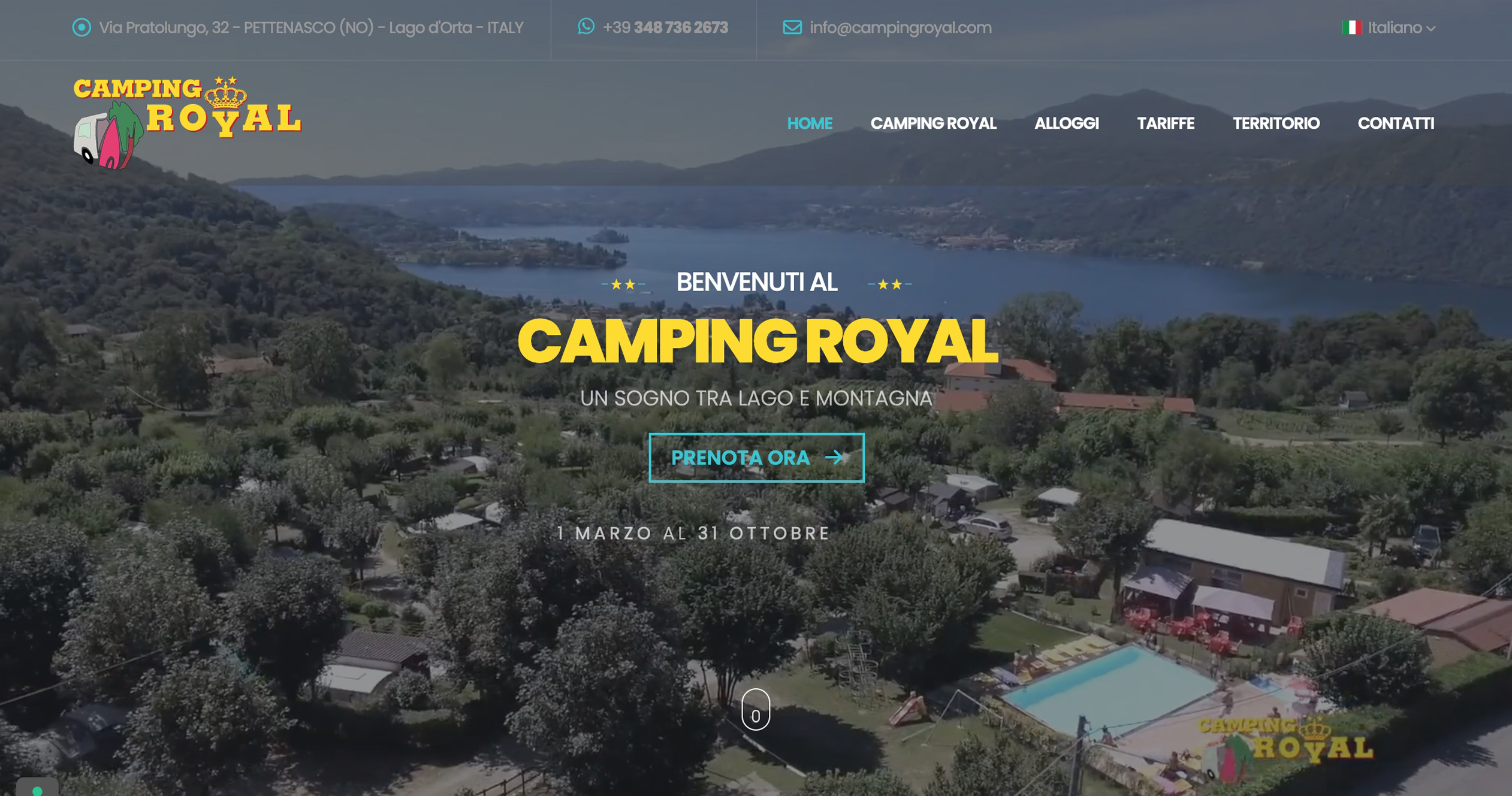The width and height of the screenshot is (1512, 796).
Task: Click the chevron next to Italiano
Action: pyautogui.click(x=1431, y=29)
